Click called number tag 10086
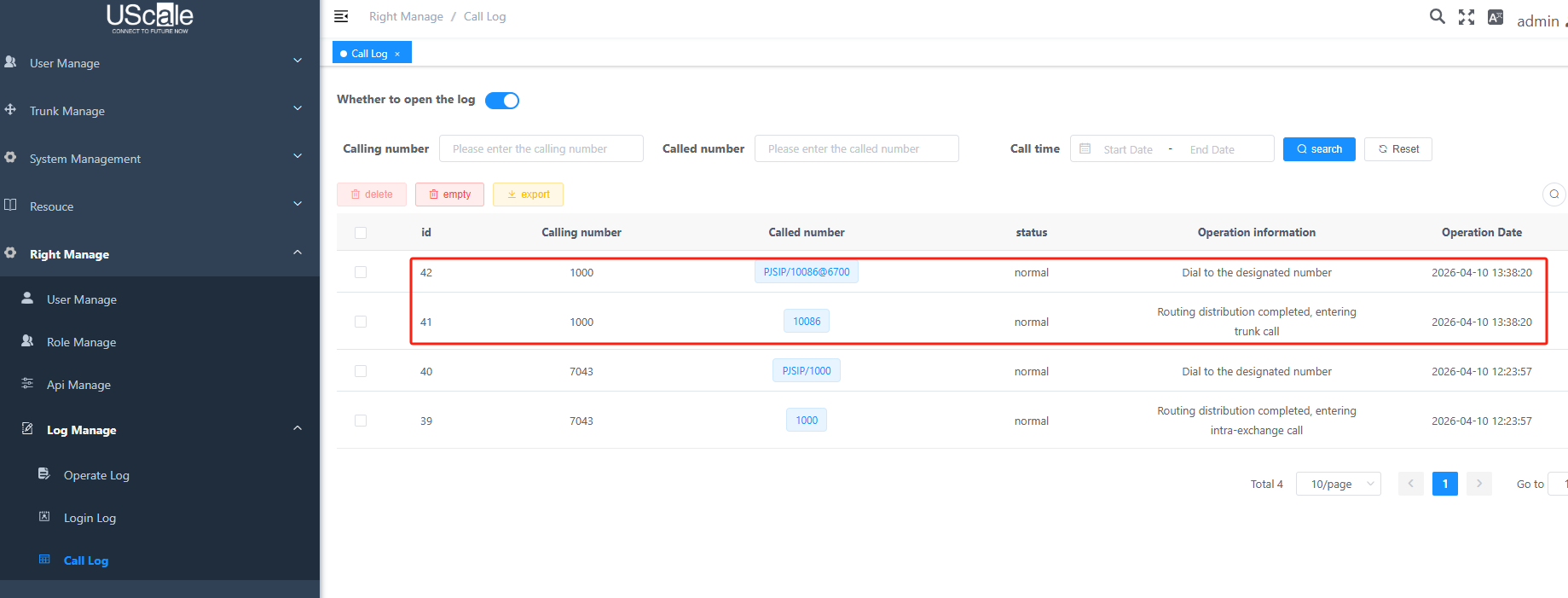Viewport: 1568px width, 598px height. 807,322
